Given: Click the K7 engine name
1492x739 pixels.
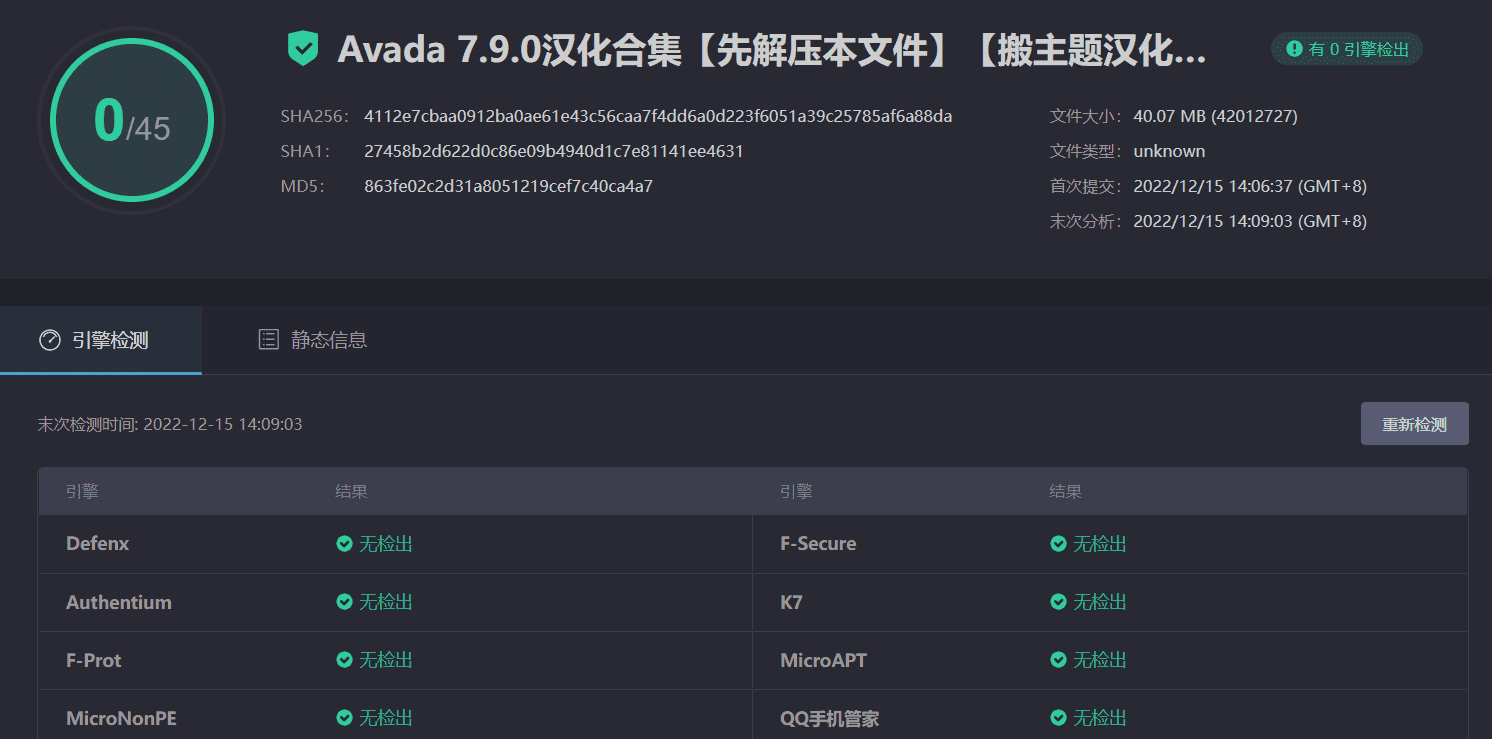Looking at the screenshot, I should click(791, 602).
